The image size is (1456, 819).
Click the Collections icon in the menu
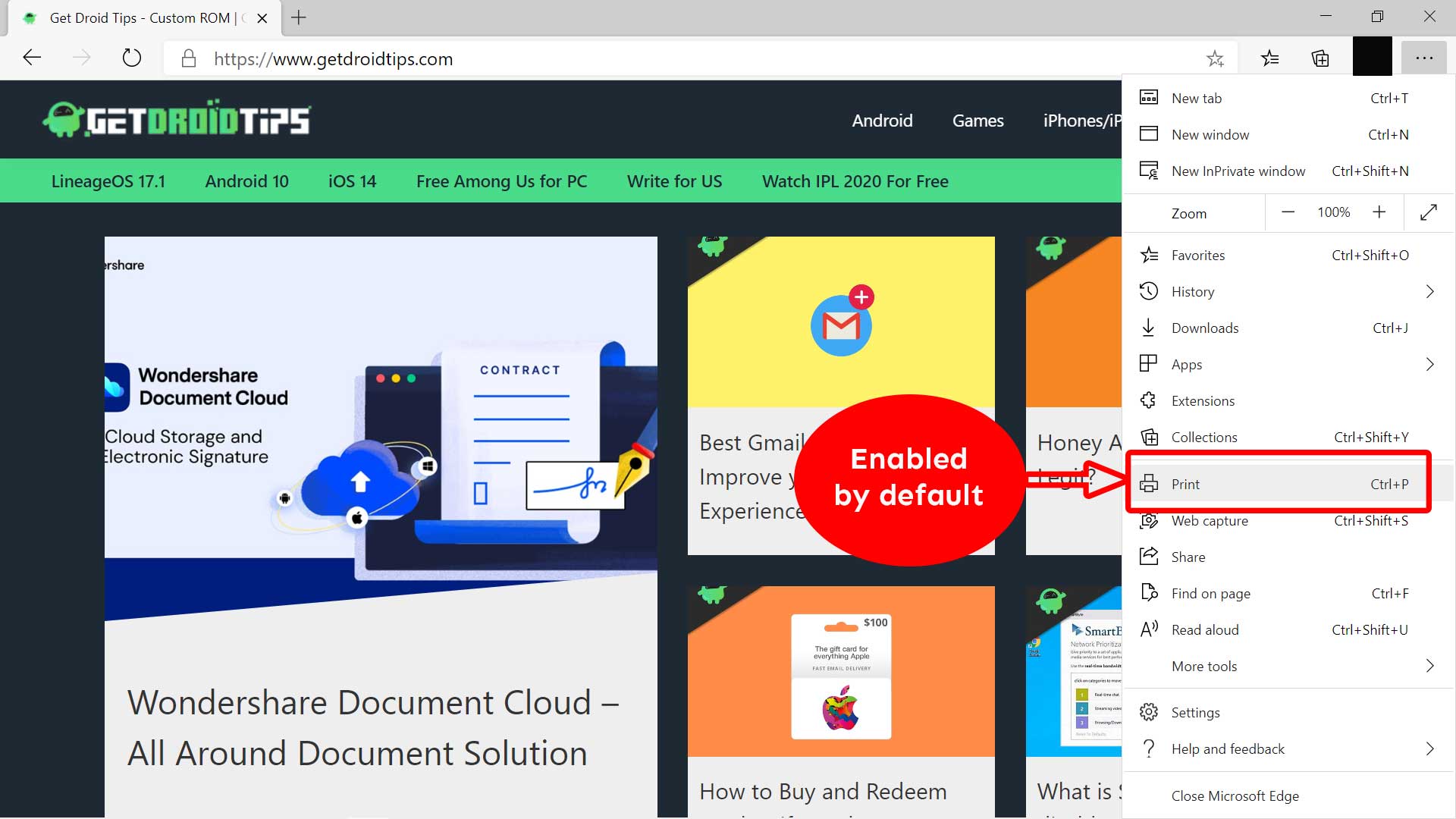(x=1149, y=437)
